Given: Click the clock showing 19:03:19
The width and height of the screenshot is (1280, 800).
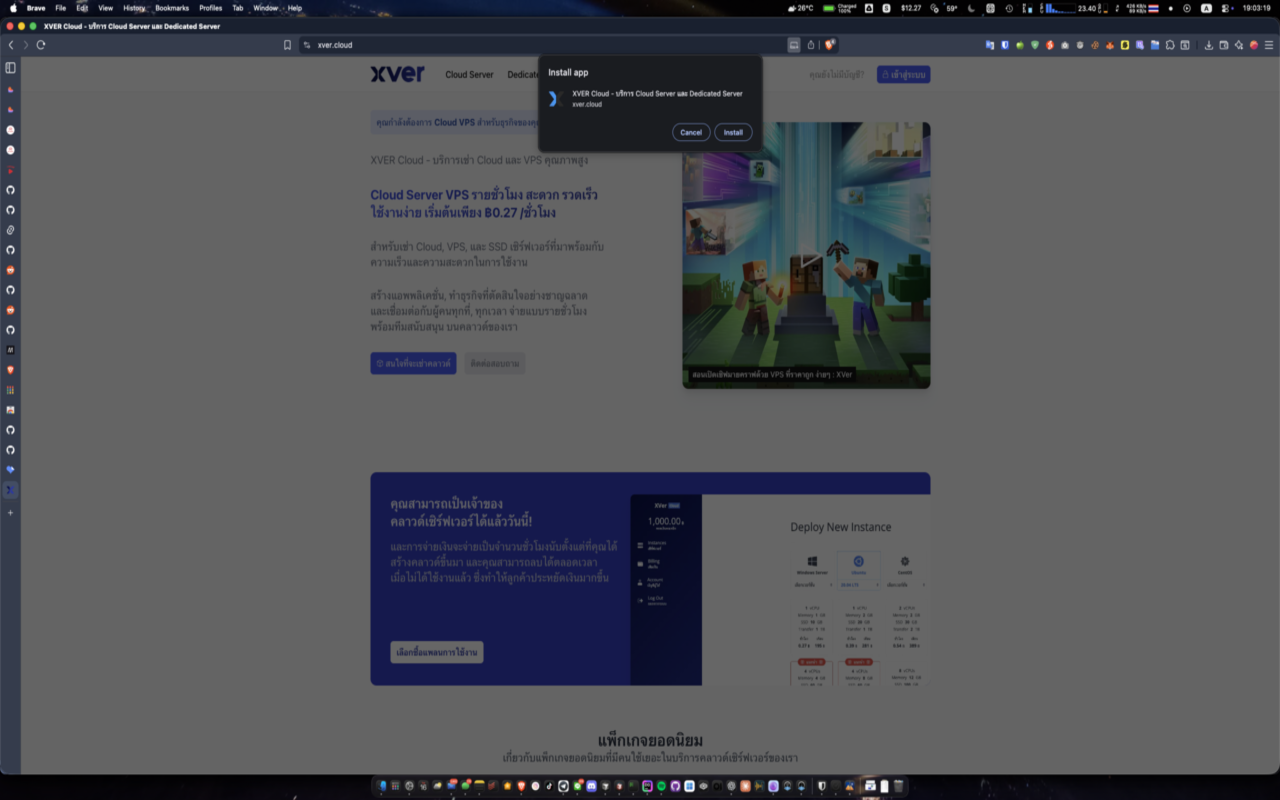Looking at the screenshot, I should point(1256,8).
